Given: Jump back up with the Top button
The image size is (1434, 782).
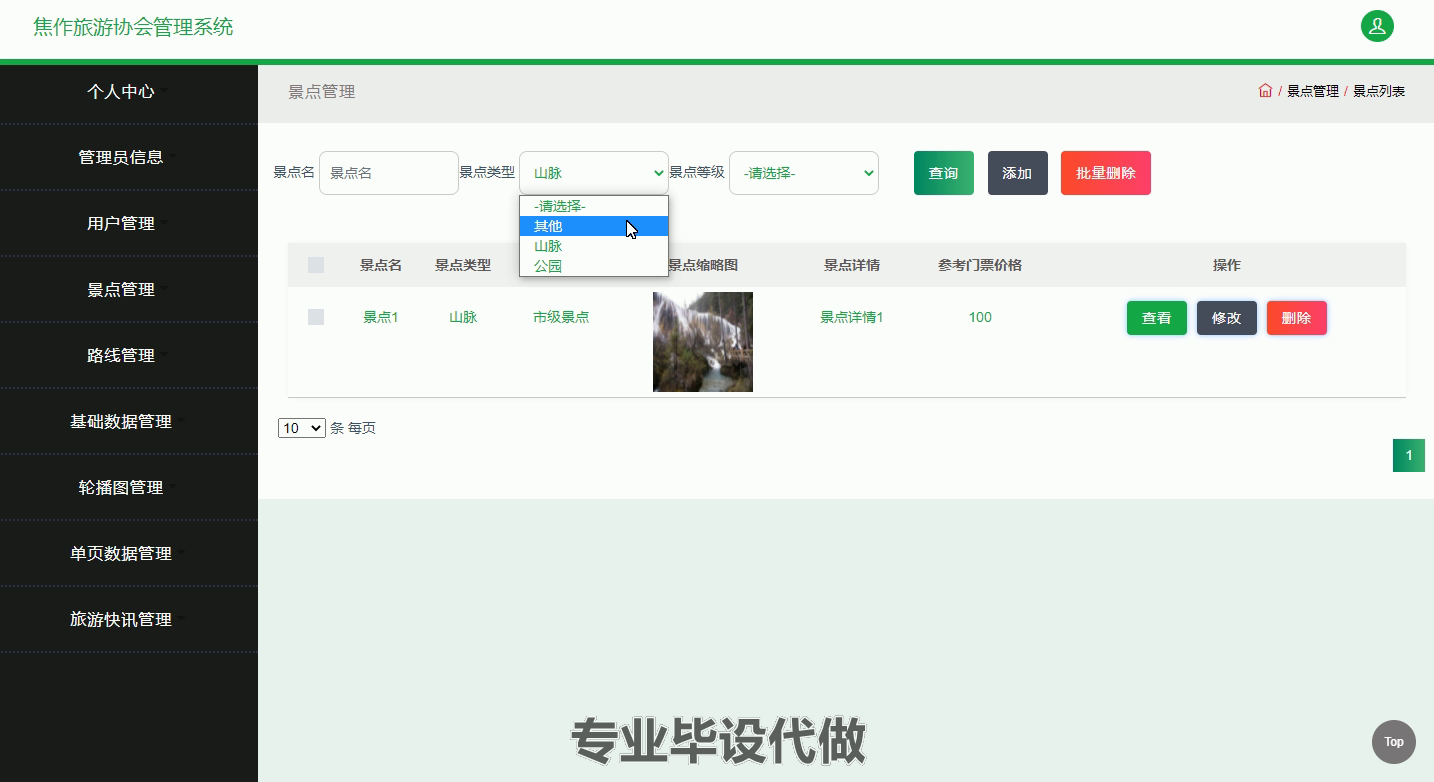Looking at the screenshot, I should click(1393, 742).
